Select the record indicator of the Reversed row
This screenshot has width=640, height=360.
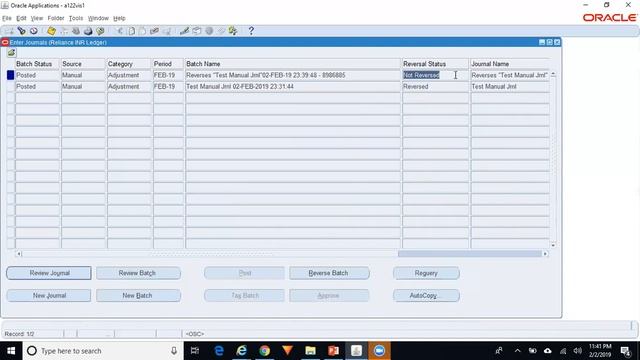click(x=11, y=87)
